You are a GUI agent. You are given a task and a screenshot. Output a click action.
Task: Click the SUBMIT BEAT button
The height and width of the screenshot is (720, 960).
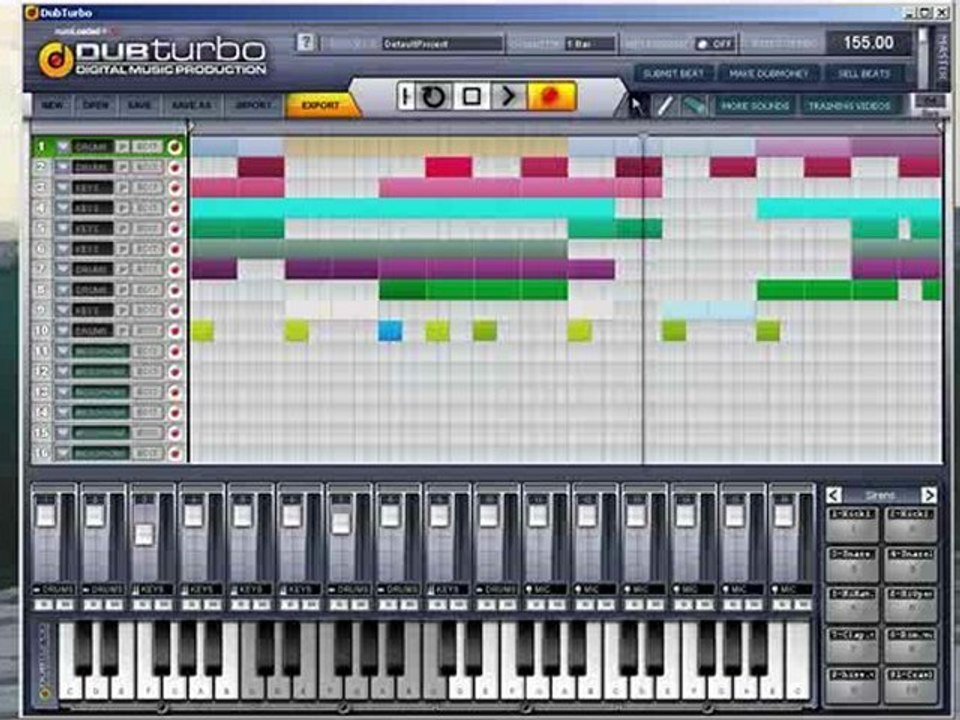tap(673, 73)
